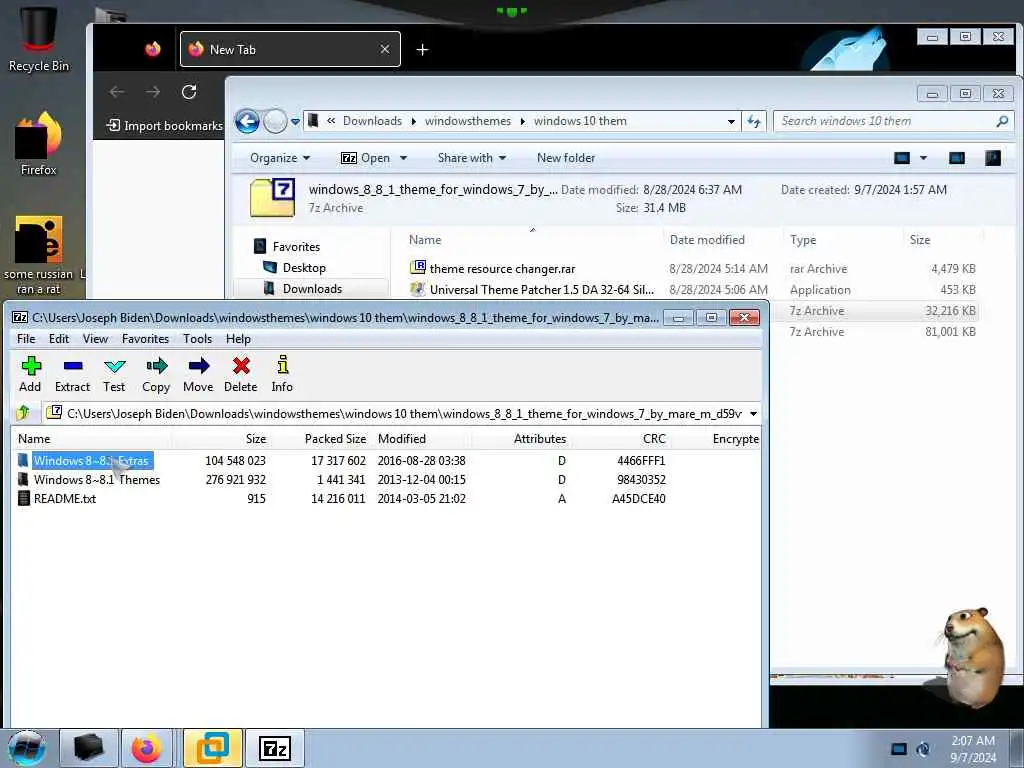Screen dimensions: 1024x768
Task: Close the New Tab in Firefox
Action: [x=385, y=50]
